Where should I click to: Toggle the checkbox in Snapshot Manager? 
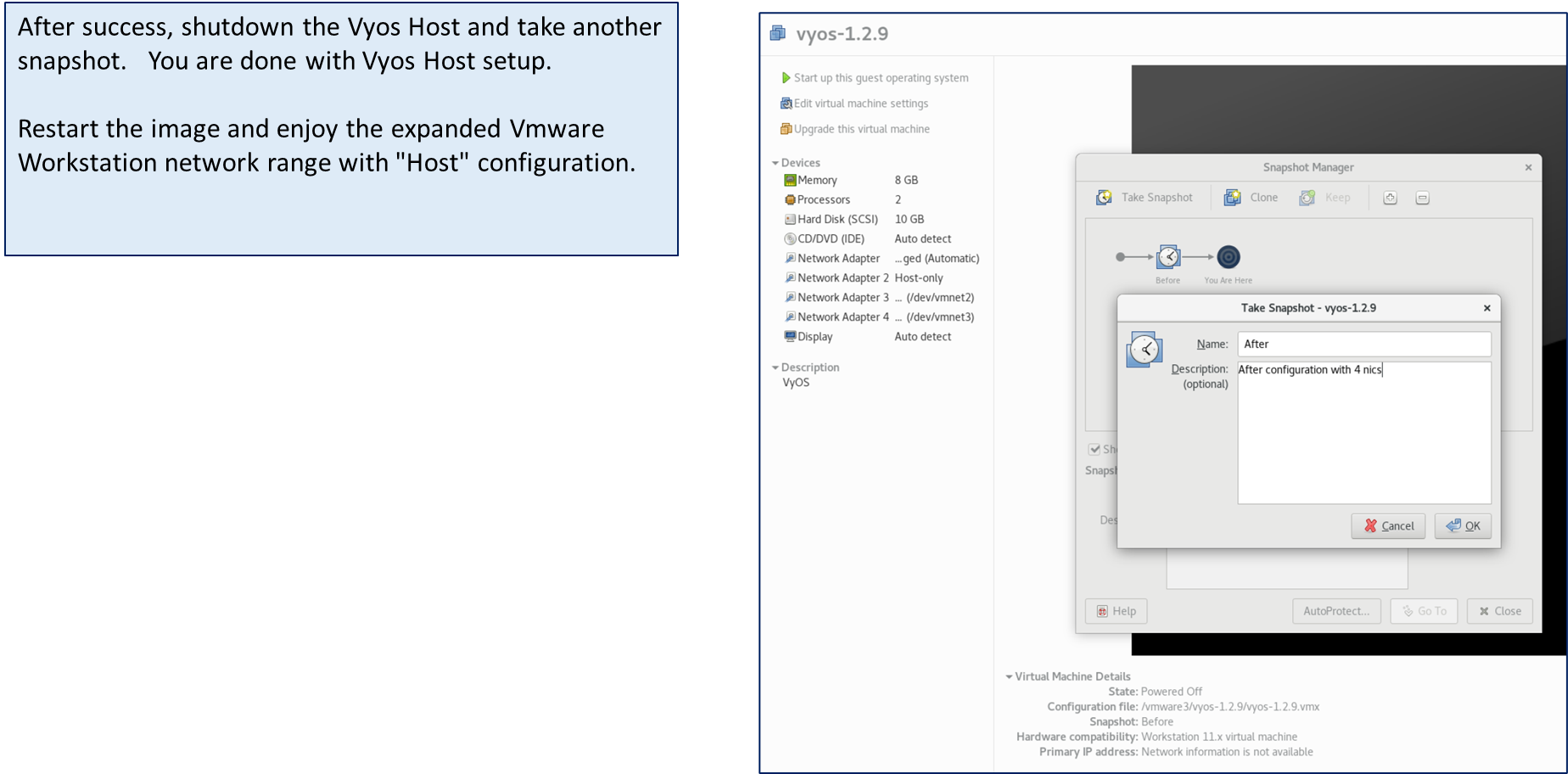[1095, 449]
